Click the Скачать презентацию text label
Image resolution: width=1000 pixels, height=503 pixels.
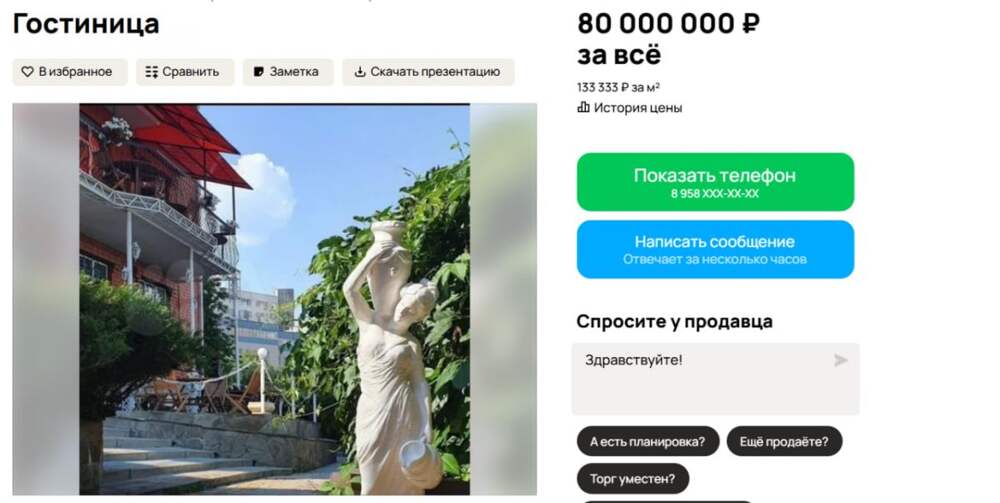click(435, 72)
